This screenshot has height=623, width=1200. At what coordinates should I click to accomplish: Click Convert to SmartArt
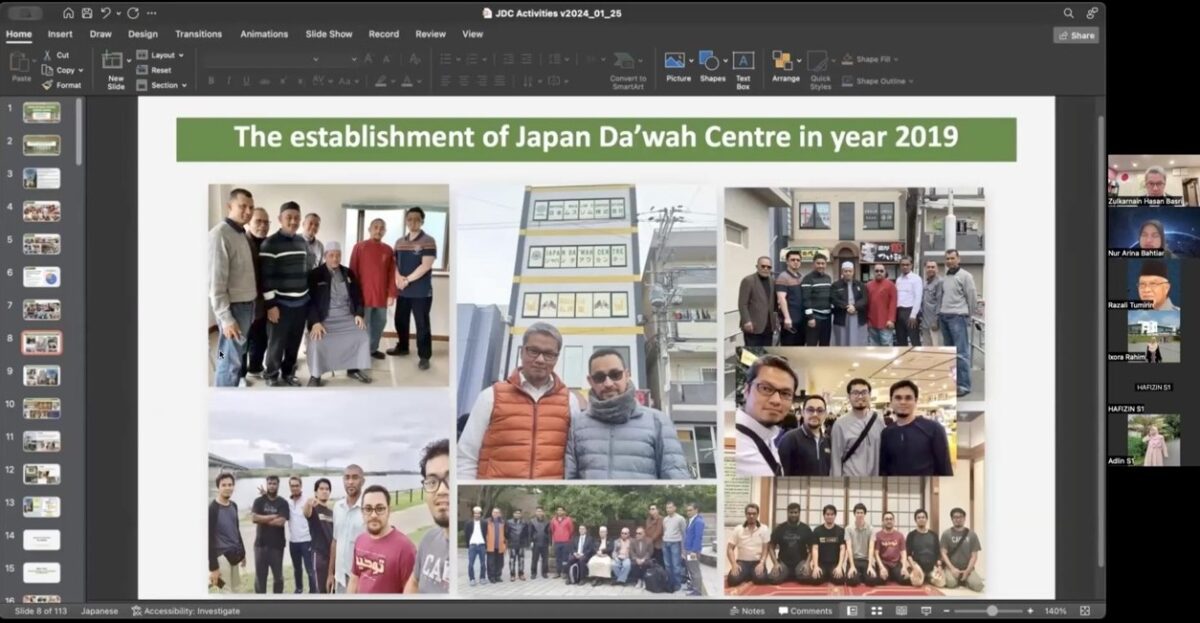pyautogui.click(x=628, y=70)
